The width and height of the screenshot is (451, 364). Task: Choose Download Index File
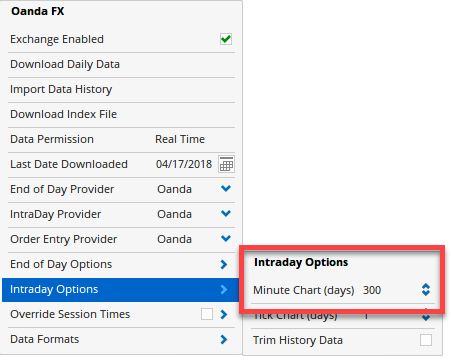pyautogui.click(x=63, y=114)
